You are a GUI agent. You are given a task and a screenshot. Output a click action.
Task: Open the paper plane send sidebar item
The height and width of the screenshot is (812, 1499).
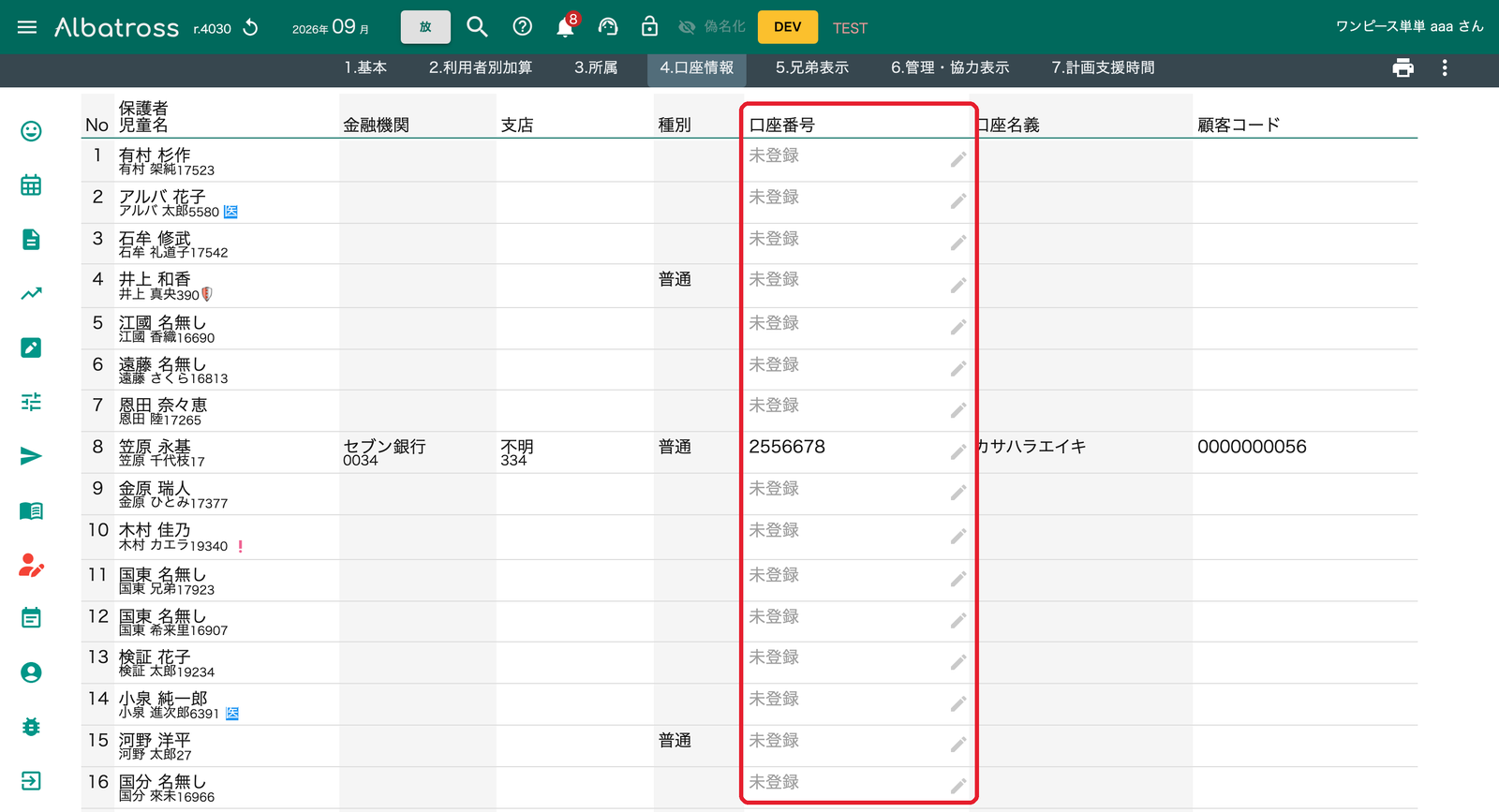coord(31,456)
